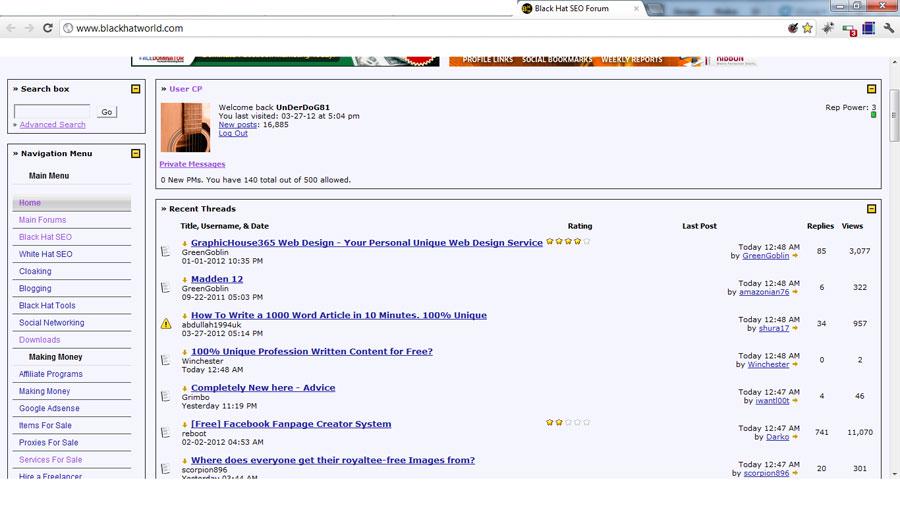Open the [Free] Facebook Fanpage Creator System thread
The height and width of the screenshot is (506, 900).
[291, 424]
